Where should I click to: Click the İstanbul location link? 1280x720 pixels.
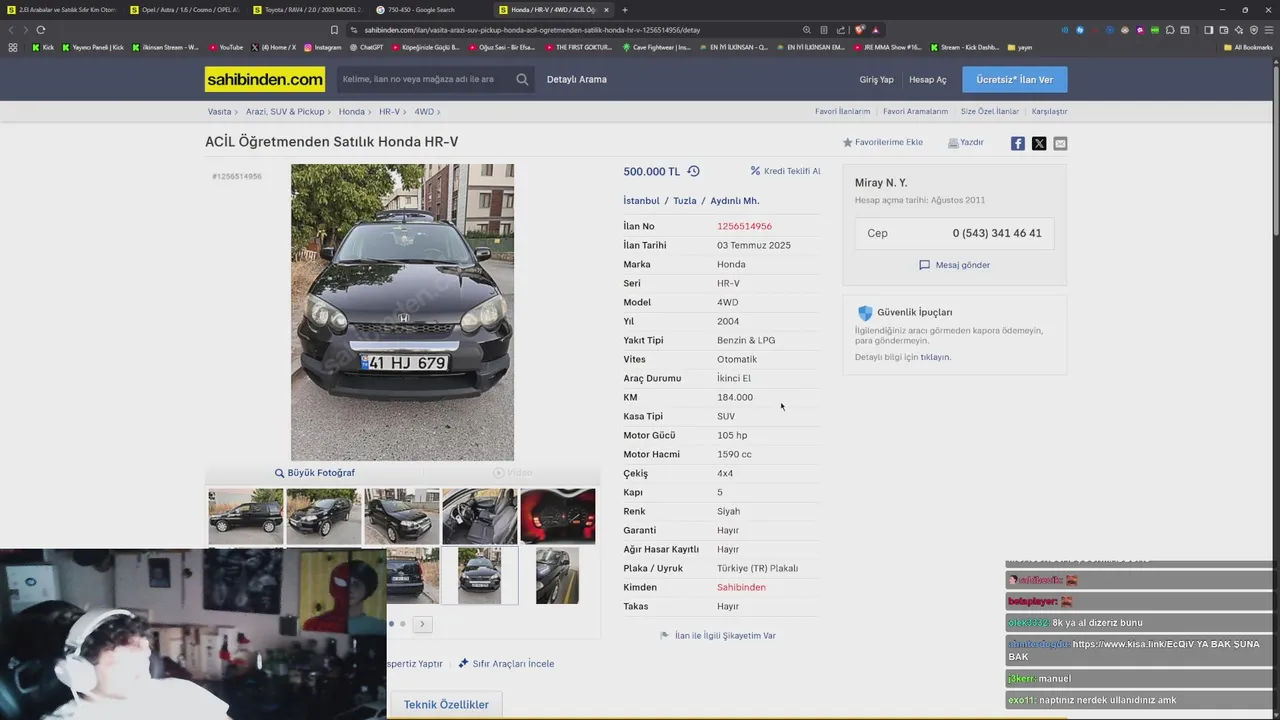coord(642,201)
